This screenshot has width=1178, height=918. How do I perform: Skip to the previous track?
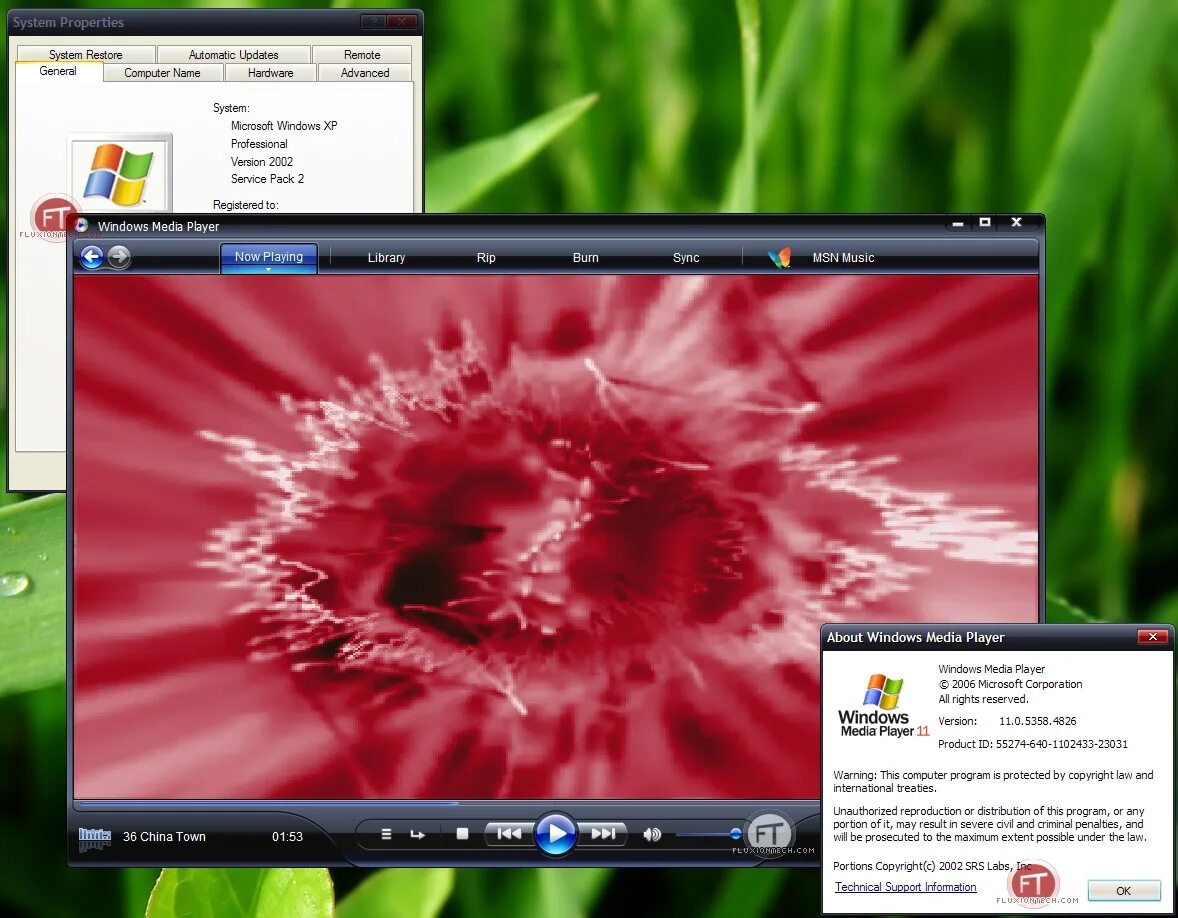pyautogui.click(x=509, y=833)
